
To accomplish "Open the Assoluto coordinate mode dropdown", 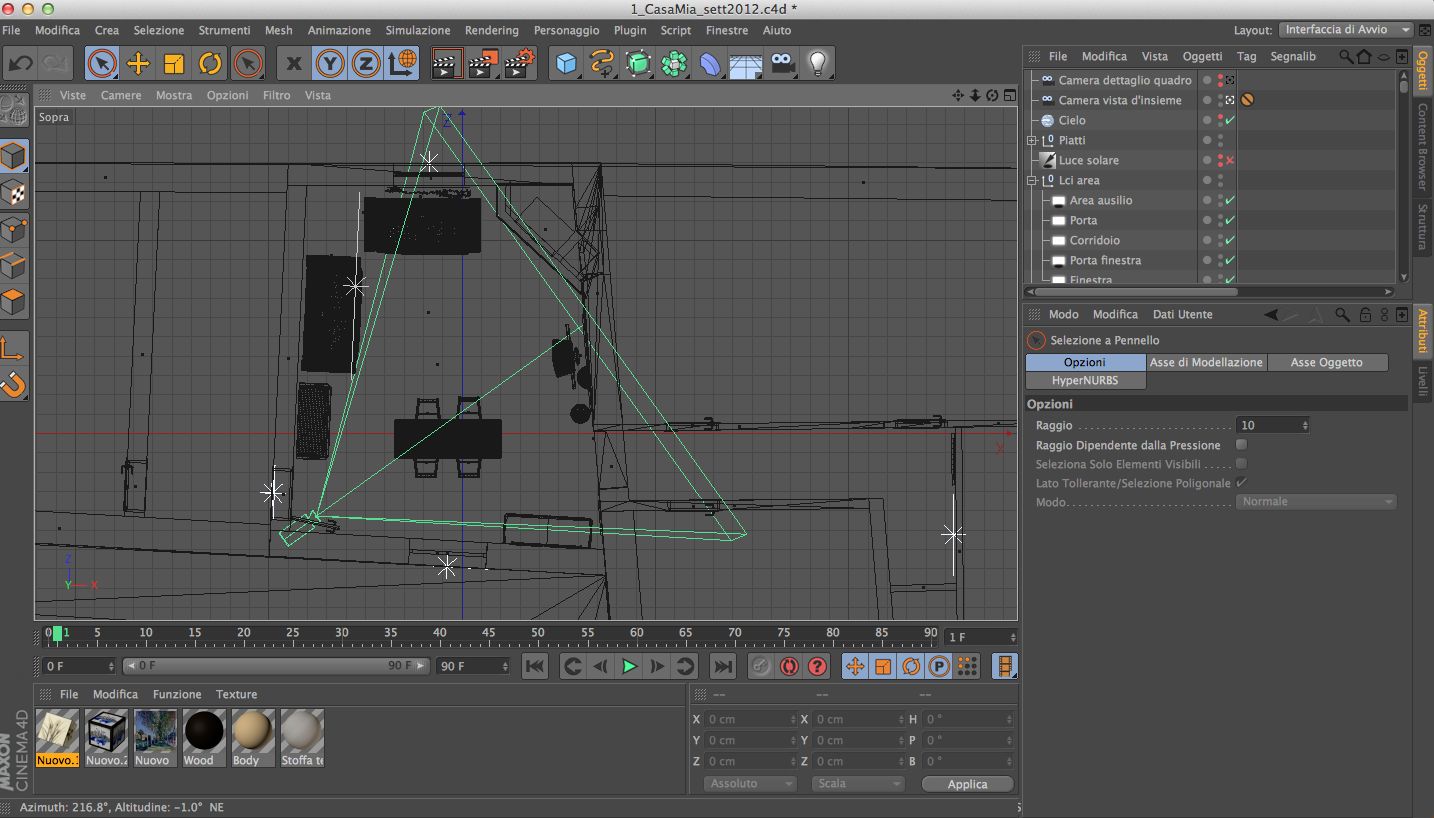I will click(751, 784).
